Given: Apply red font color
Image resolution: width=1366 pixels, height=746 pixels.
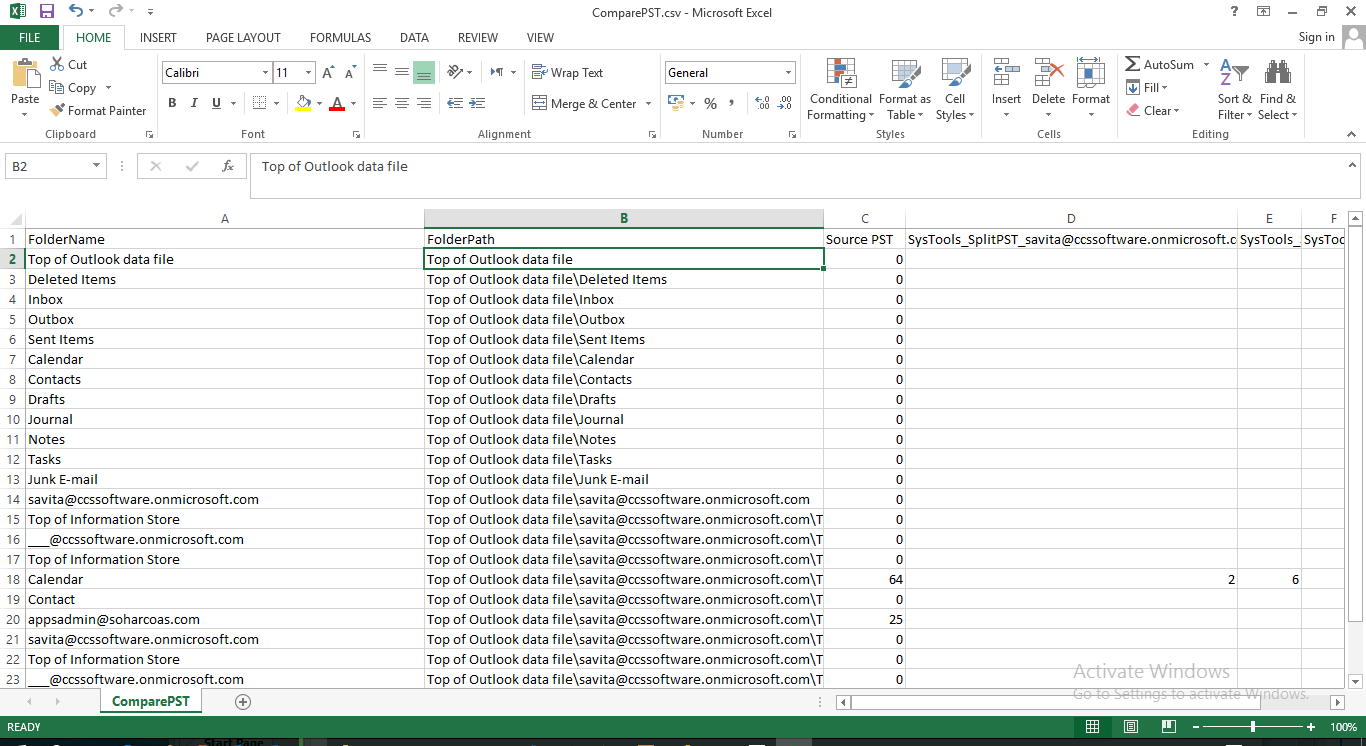Looking at the screenshot, I should [337, 103].
